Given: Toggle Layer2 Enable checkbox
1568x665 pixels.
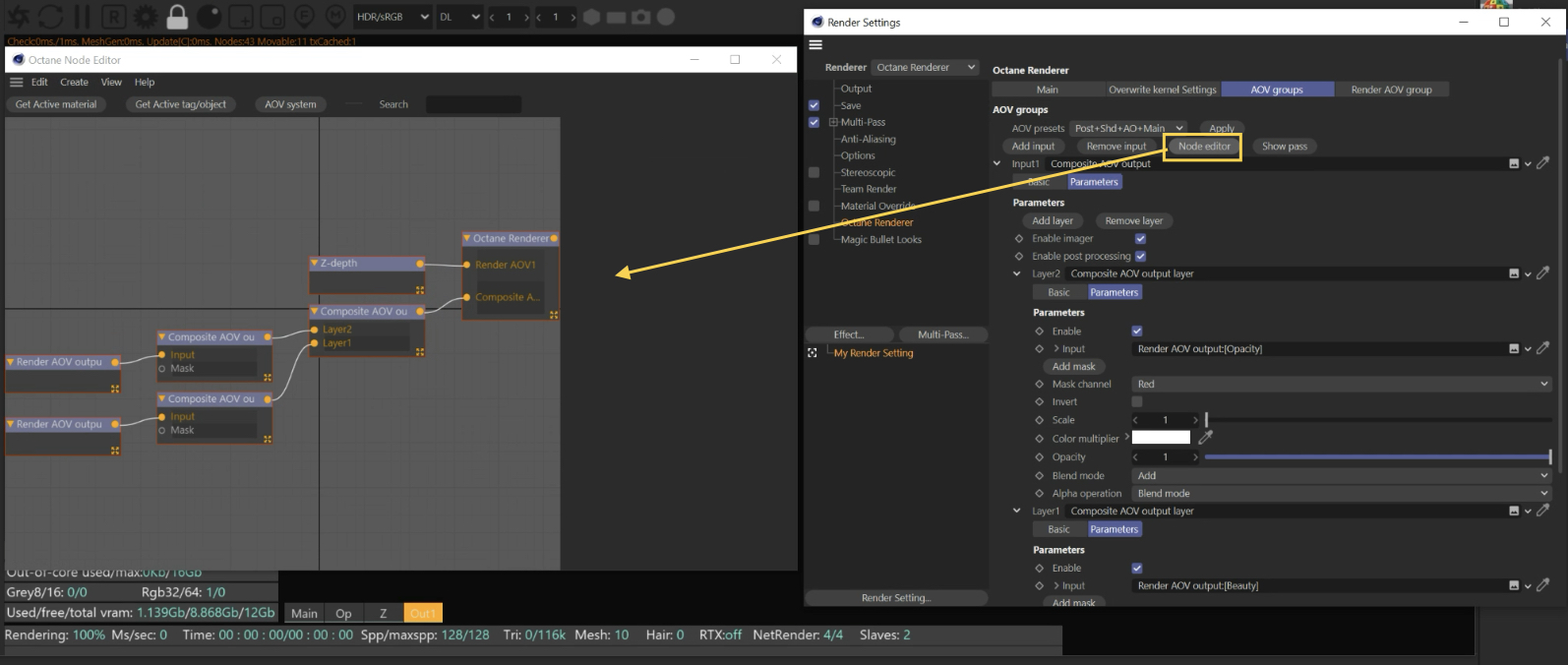Looking at the screenshot, I should (1137, 332).
